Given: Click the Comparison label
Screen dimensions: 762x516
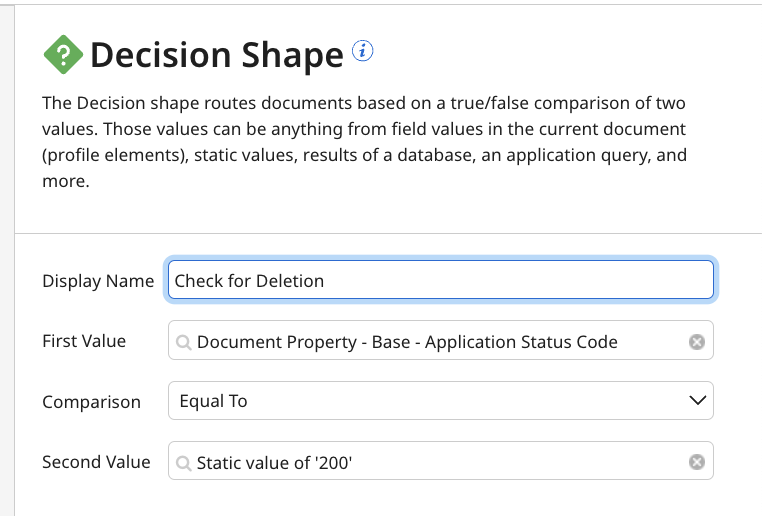Looking at the screenshot, I should click(x=91, y=402).
